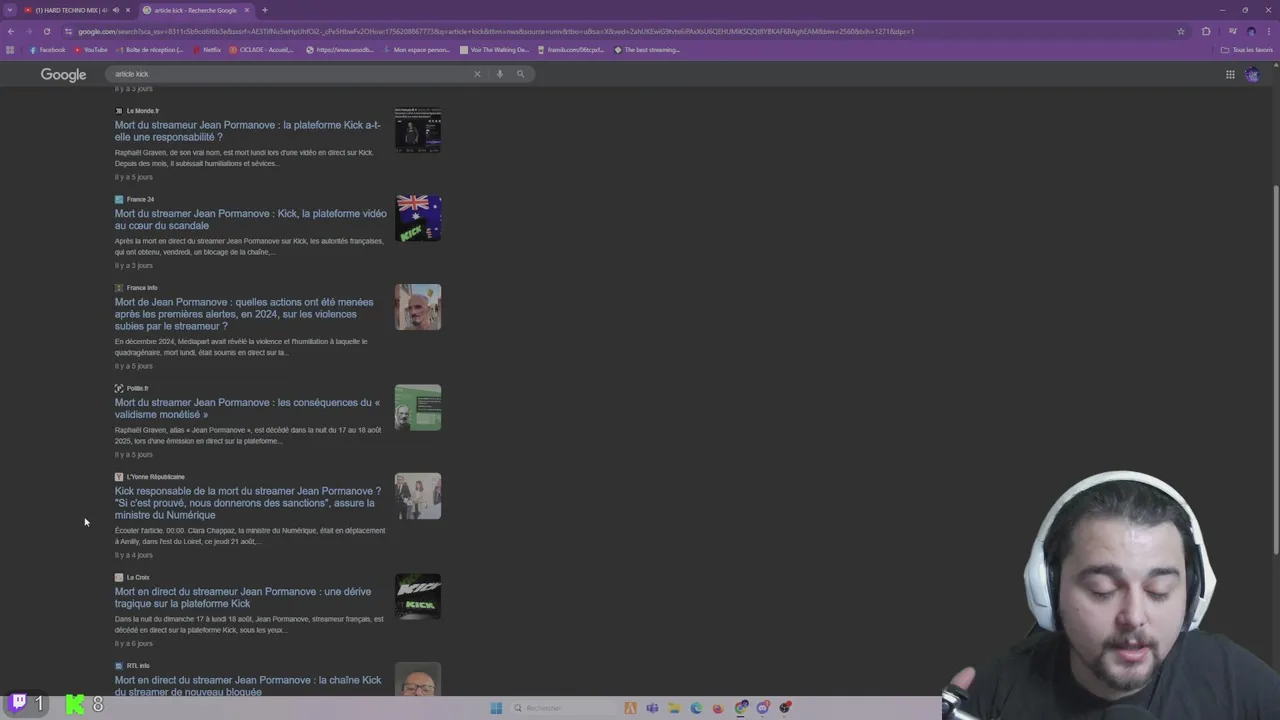The height and width of the screenshot is (720, 1280).
Task: Select the article kick - Recherche Google tab
Action: click(x=195, y=10)
